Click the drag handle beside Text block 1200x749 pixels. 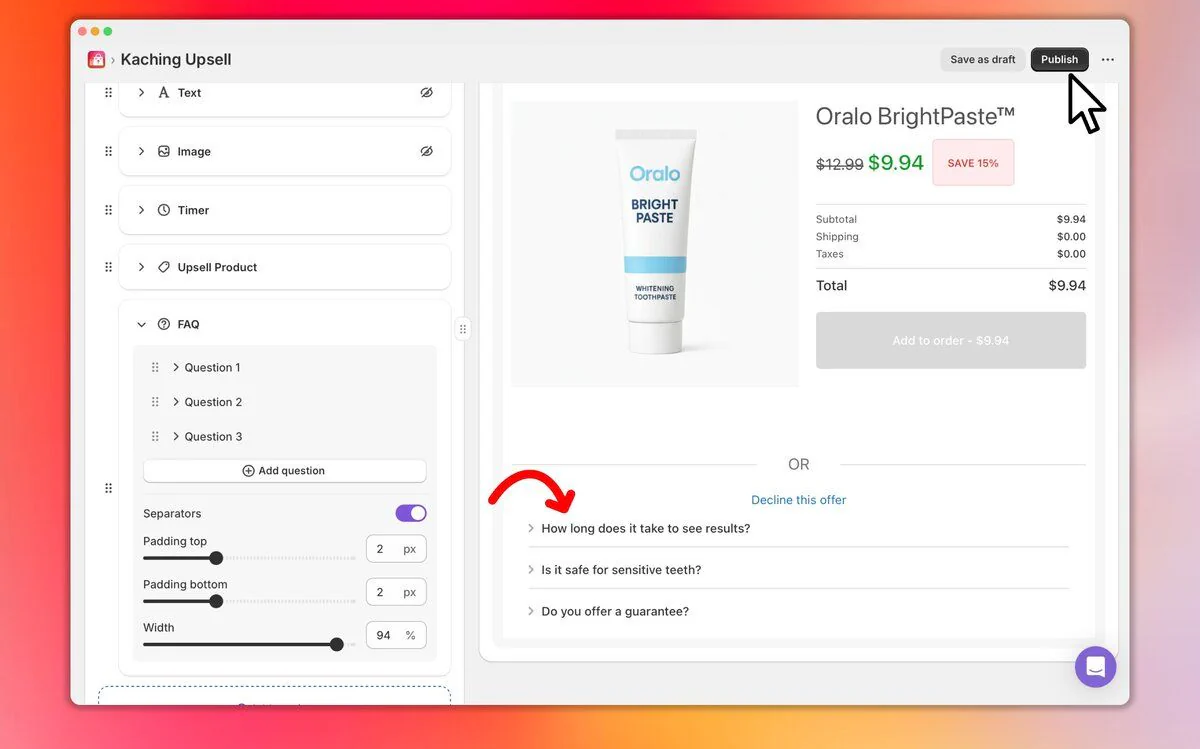pyautogui.click(x=109, y=92)
